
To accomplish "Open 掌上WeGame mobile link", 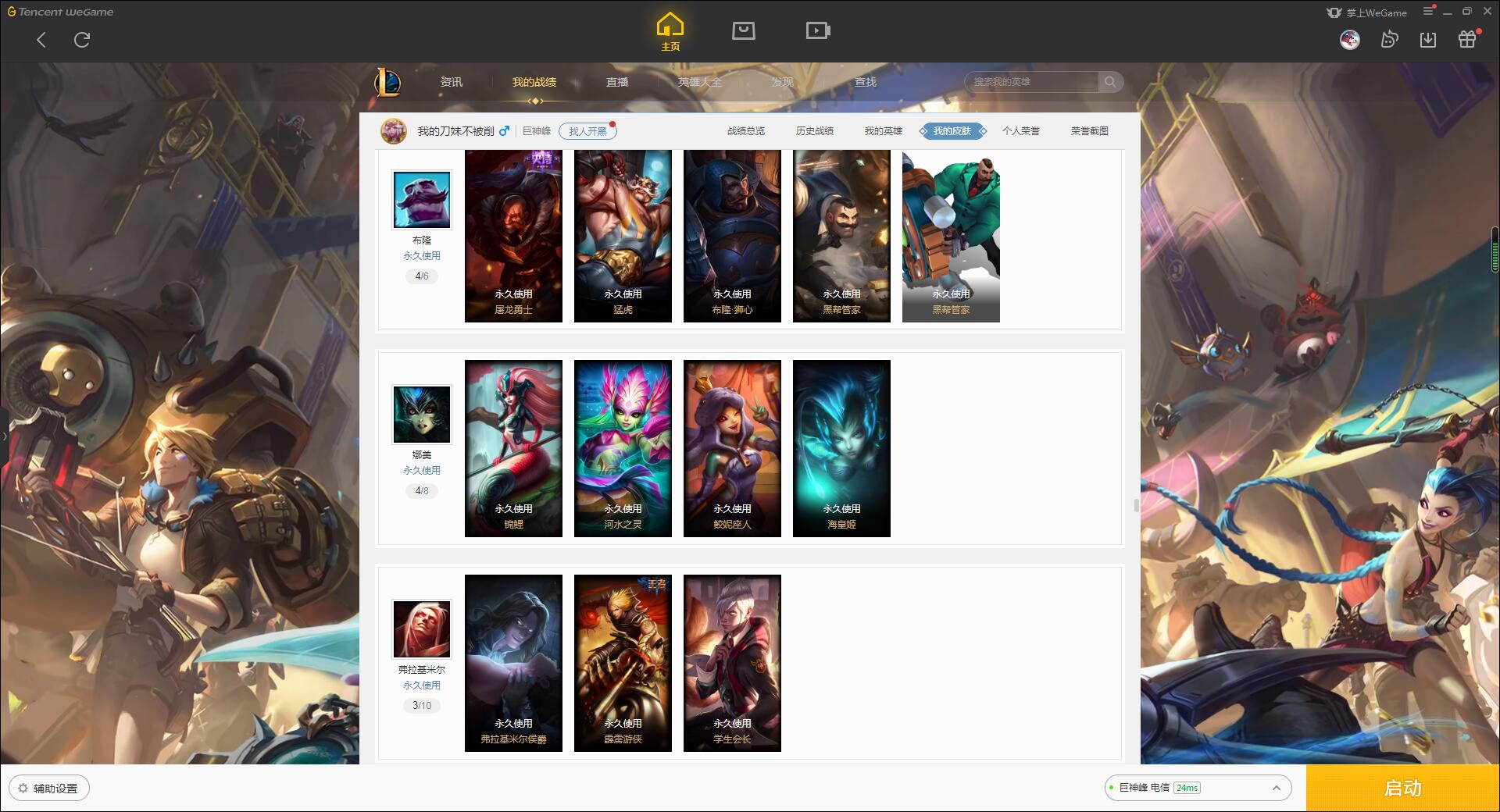I will [x=1367, y=12].
